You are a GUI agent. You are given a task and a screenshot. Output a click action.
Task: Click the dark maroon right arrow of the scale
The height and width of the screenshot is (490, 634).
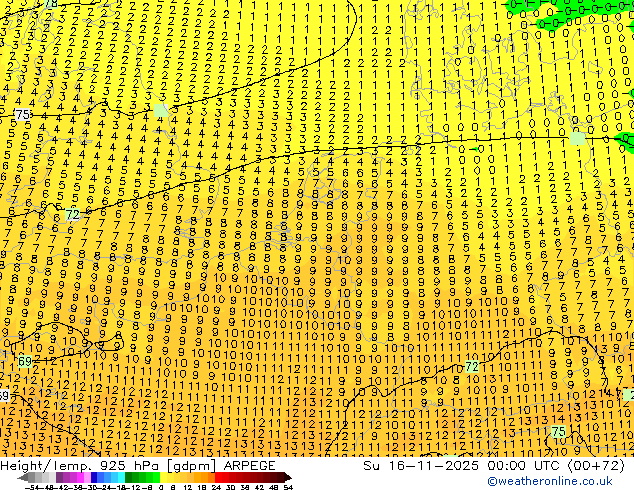[288, 478]
